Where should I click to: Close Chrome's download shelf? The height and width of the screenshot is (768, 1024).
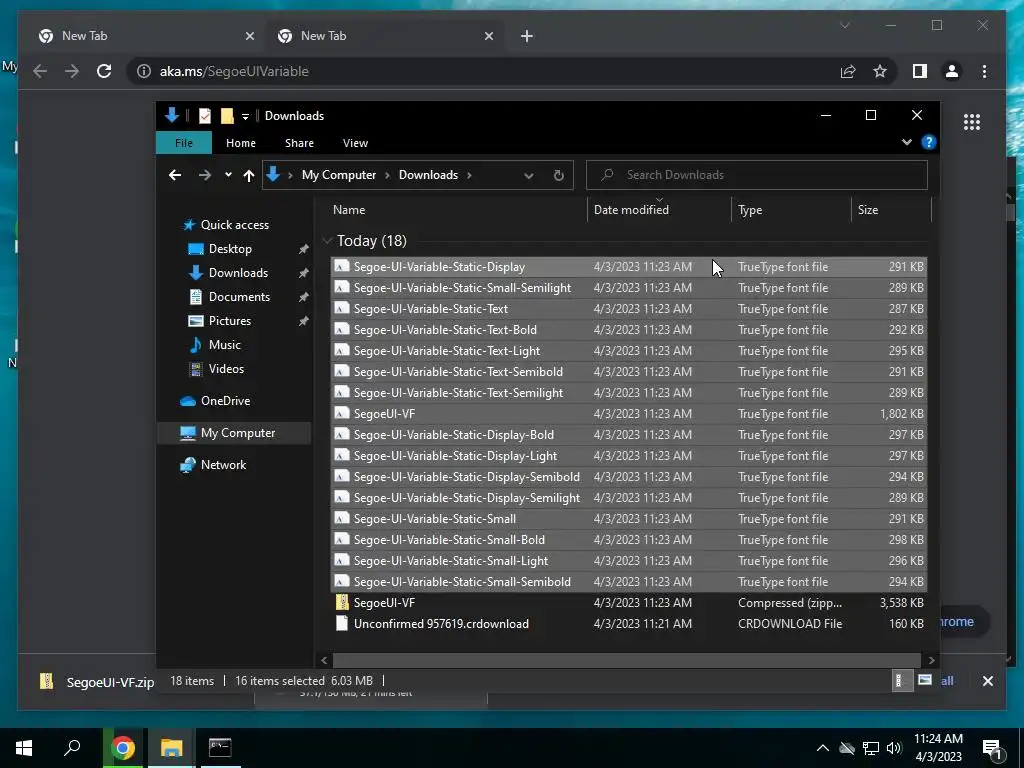(x=987, y=681)
